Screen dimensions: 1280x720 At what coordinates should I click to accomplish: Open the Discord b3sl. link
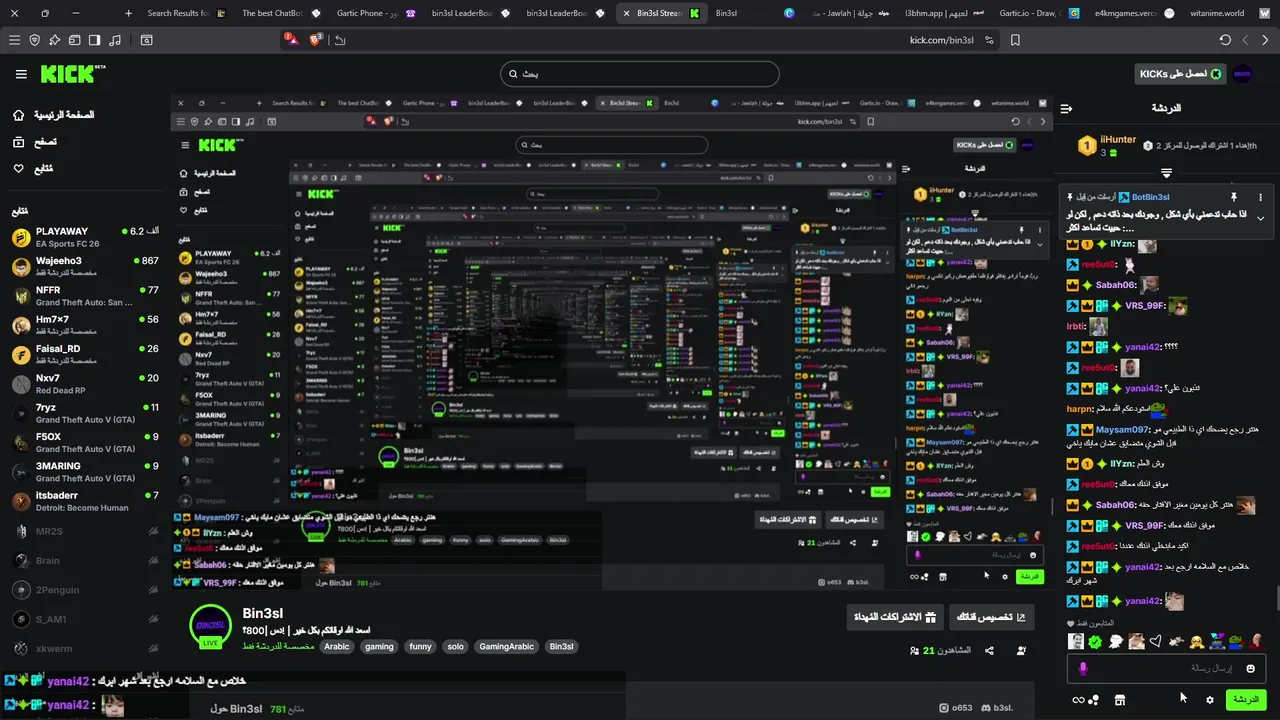tap(998, 708)
